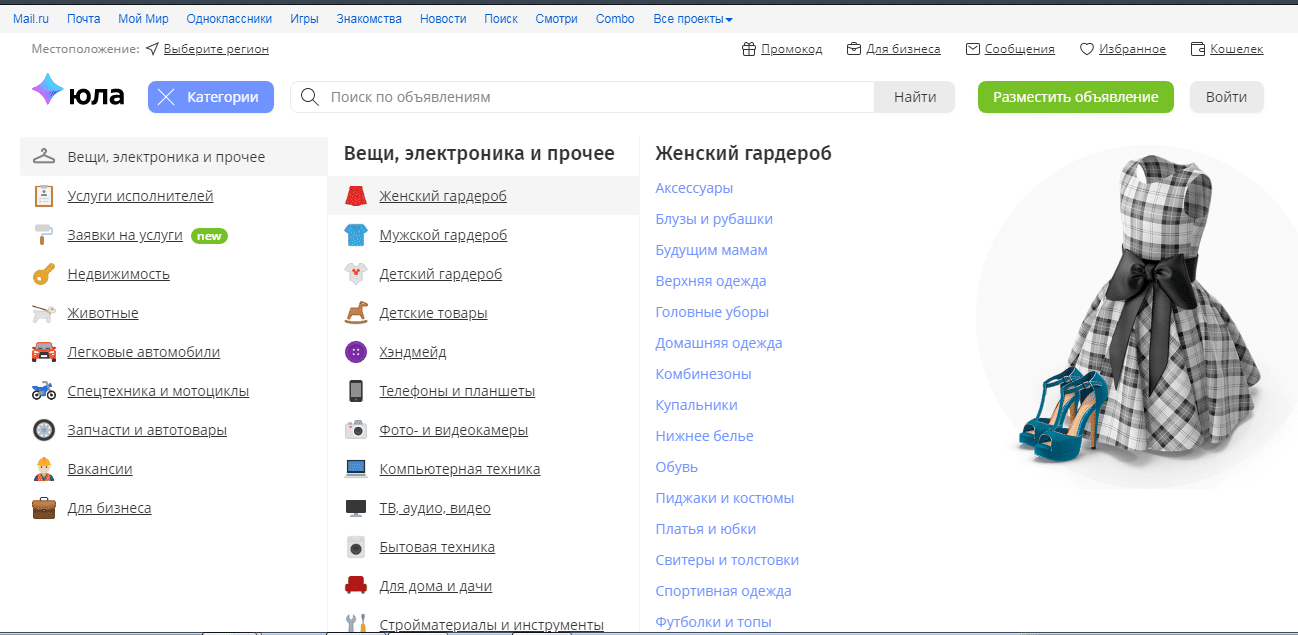Open Одноклассники in the top bar
Viewport: 1298px width, 635px height.
pyautogui.click(x=229, y=19)
